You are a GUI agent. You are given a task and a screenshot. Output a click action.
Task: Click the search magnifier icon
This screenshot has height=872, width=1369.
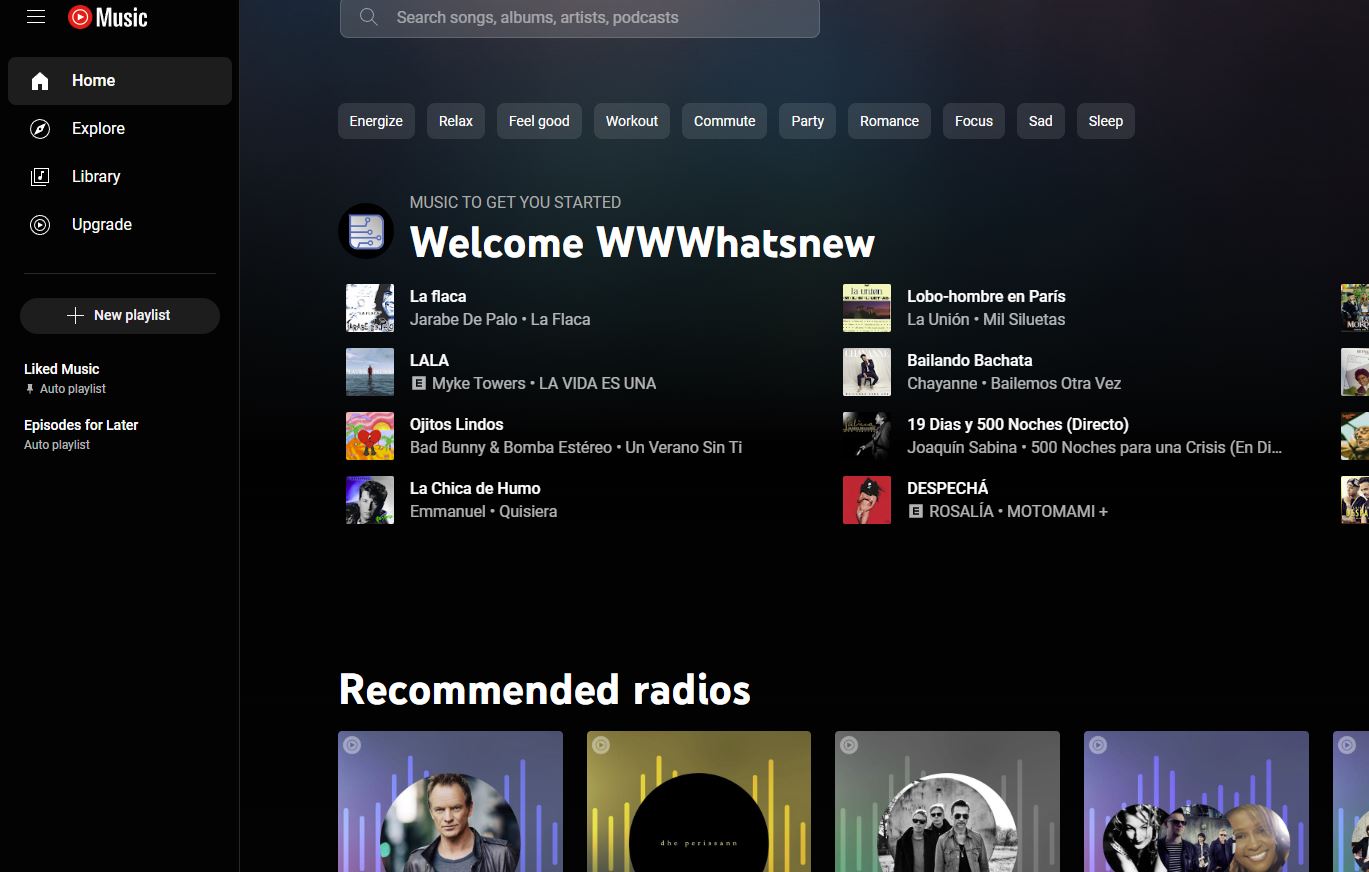pyautogui.click(x=369, y=17)
